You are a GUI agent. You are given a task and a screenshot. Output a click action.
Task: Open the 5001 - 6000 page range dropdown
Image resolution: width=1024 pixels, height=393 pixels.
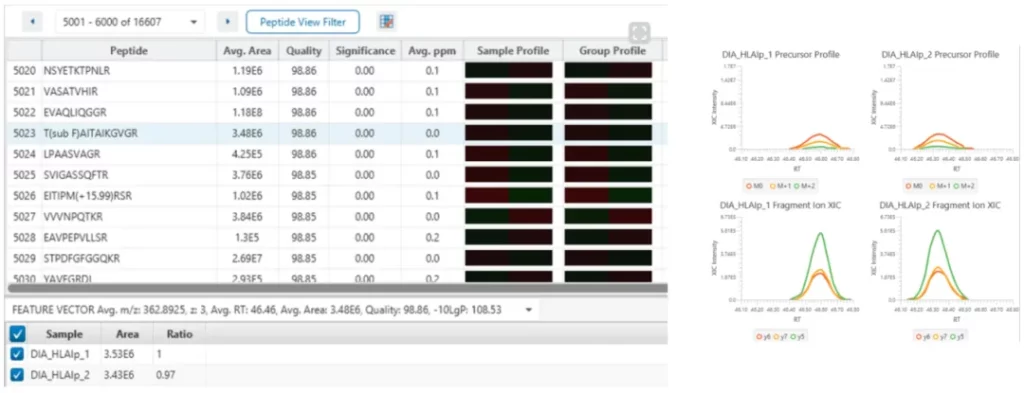click(130, 22)
